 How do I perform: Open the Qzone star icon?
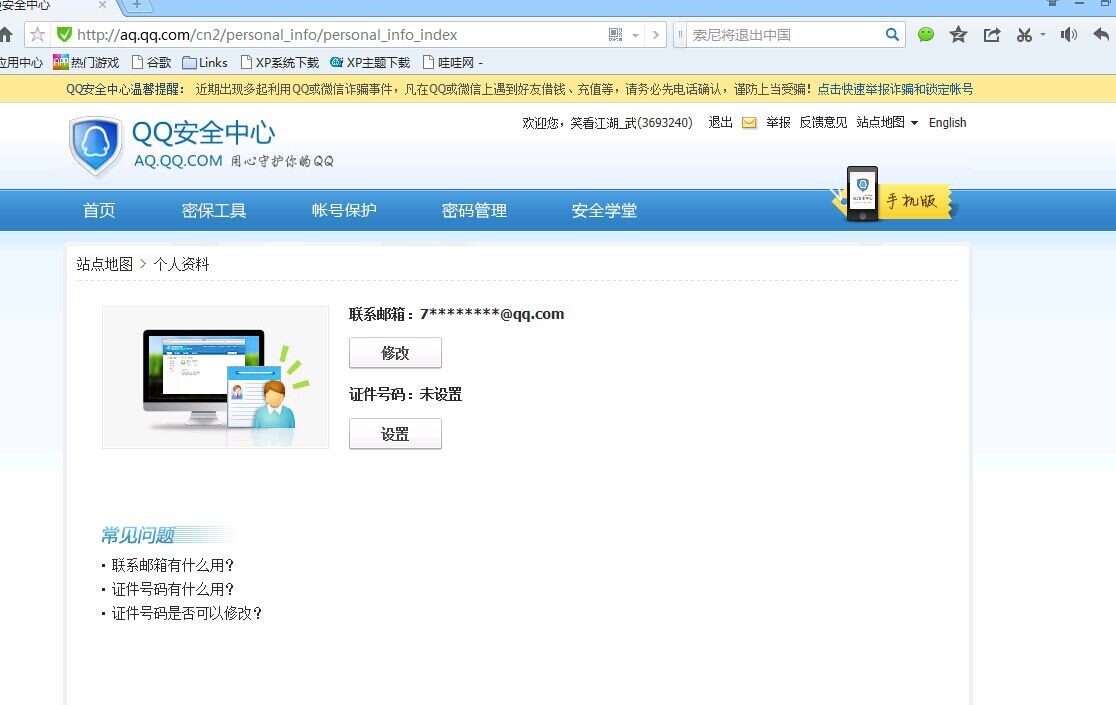(958, 34)
